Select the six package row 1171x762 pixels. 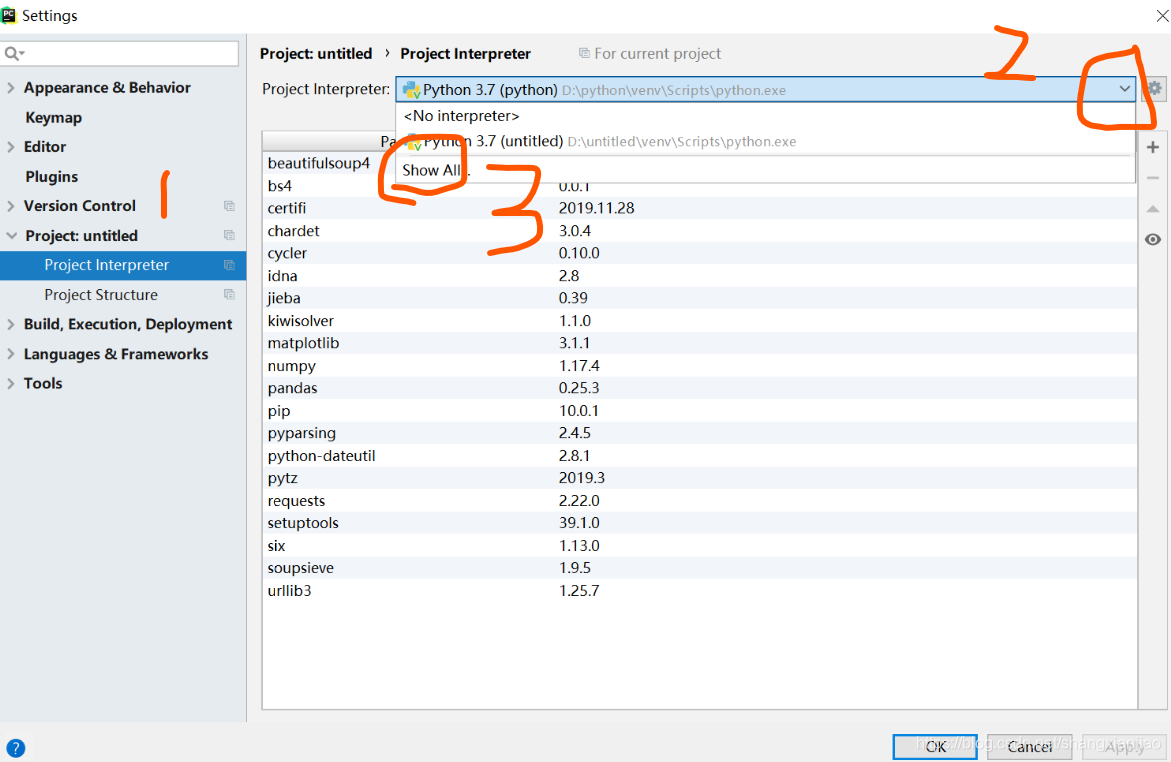[700, 545]
